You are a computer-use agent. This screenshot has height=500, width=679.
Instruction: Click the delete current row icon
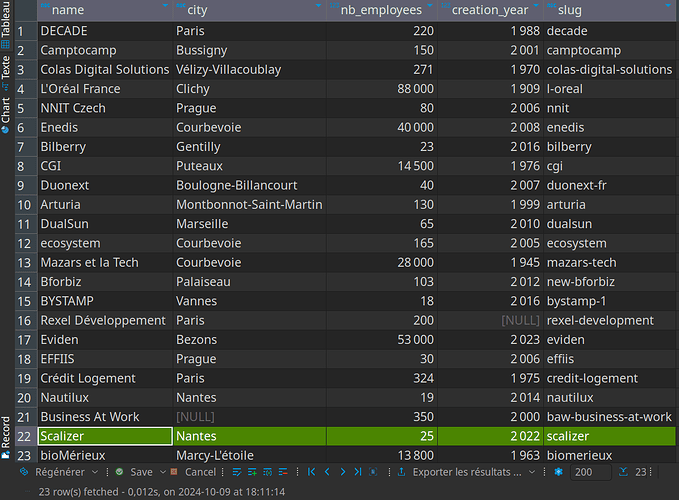coord(283,472)
